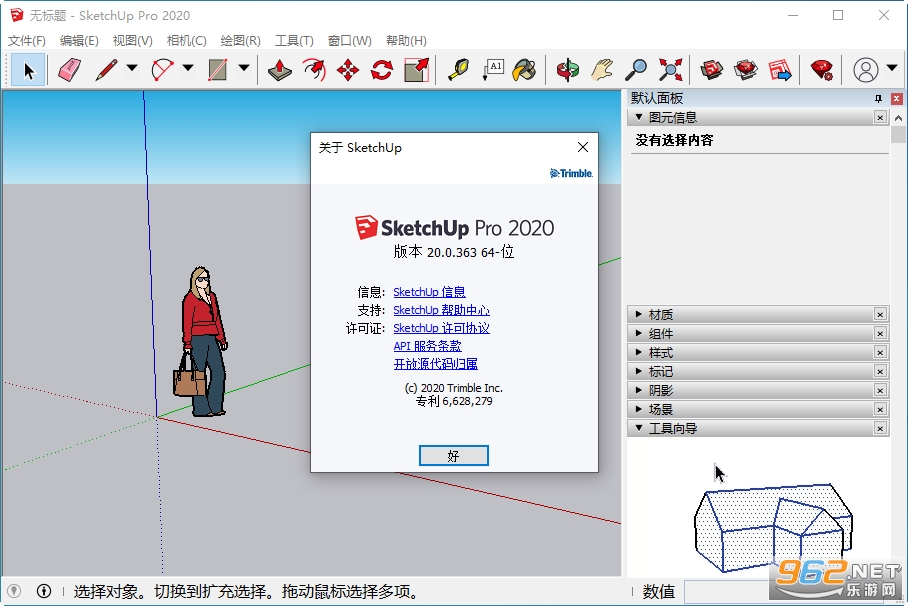
Task: Open the API 服务条款 link
Action: [x=427, y=346]
